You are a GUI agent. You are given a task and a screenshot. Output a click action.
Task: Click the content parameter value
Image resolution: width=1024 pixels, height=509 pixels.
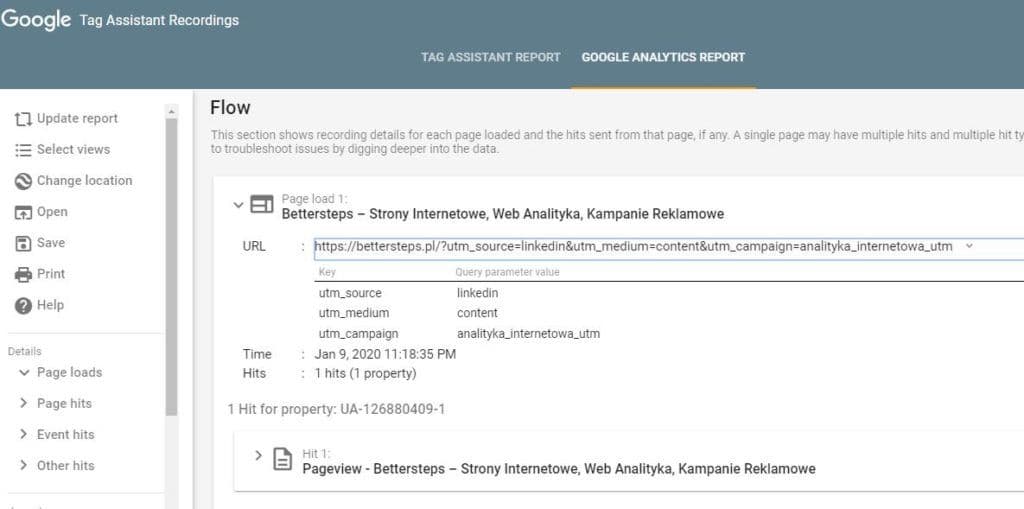tap(477, 314)
